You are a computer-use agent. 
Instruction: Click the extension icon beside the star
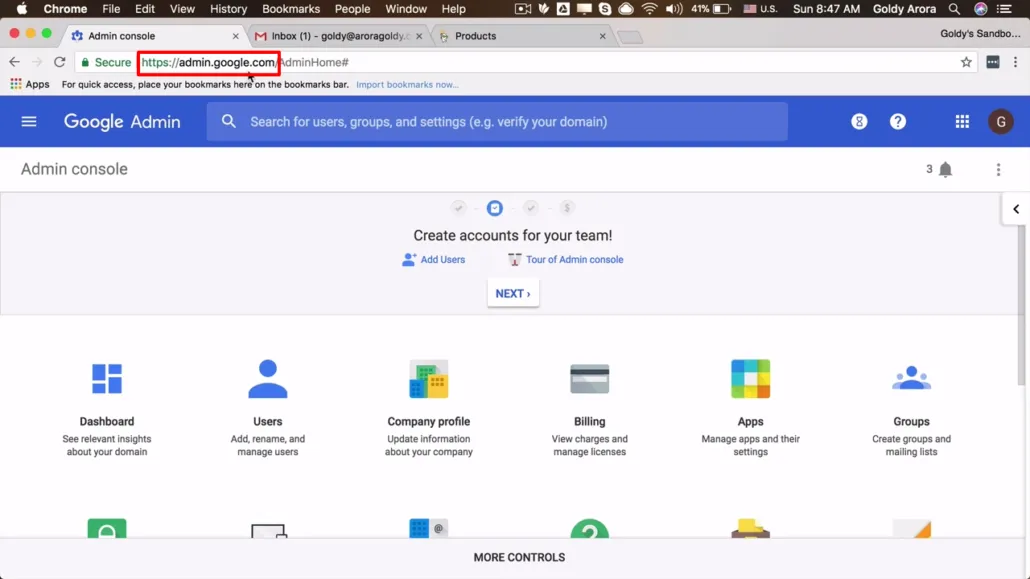[993, 62]
